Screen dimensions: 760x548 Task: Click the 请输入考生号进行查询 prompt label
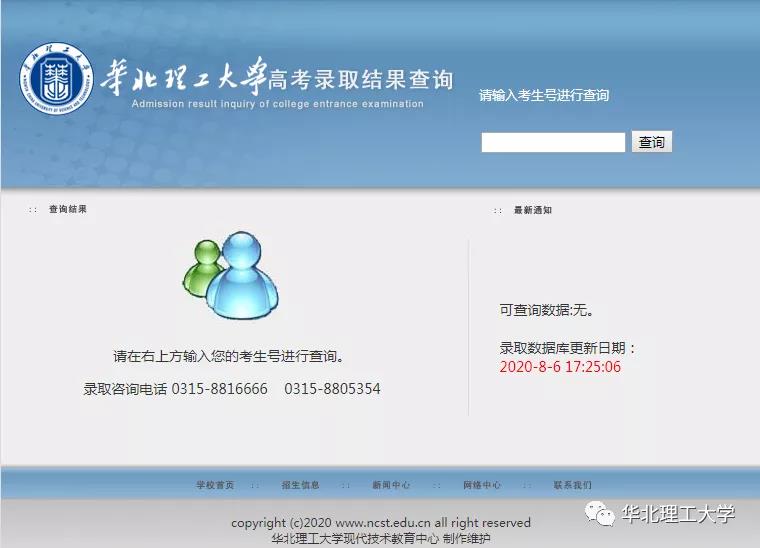pyautogui.click(x=544, y=96)
